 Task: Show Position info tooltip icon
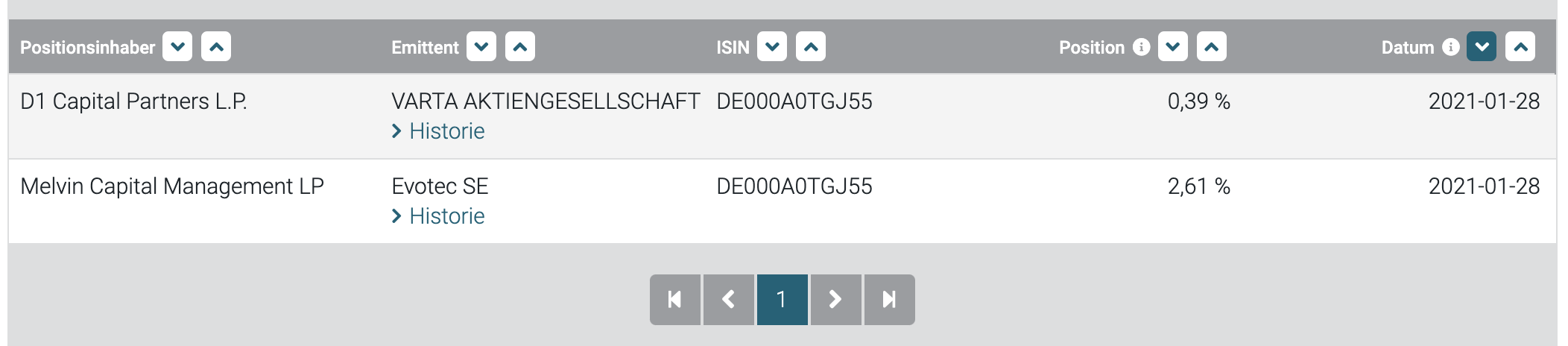pyautogui.click(x=1141, y=47)
